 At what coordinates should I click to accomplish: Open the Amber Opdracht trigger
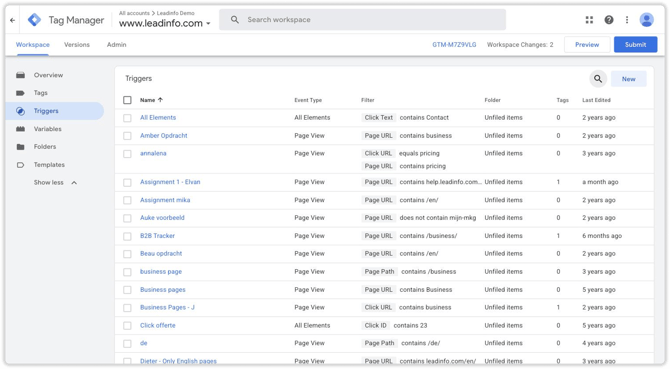(164, 135)
